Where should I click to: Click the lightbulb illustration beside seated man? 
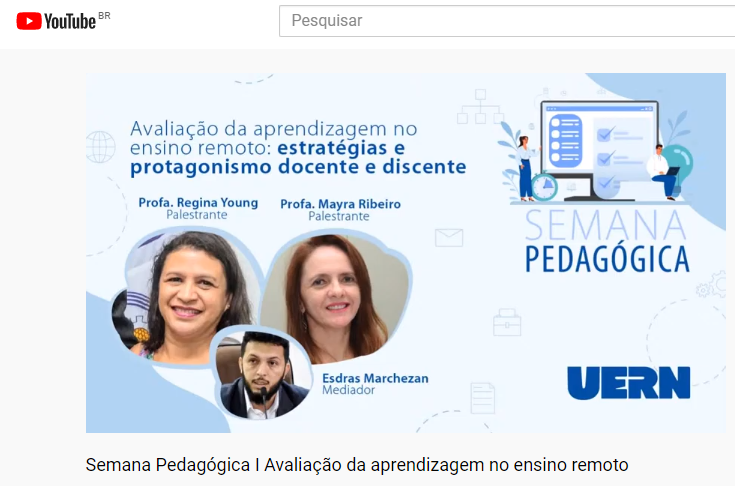(x=678, y=163)
